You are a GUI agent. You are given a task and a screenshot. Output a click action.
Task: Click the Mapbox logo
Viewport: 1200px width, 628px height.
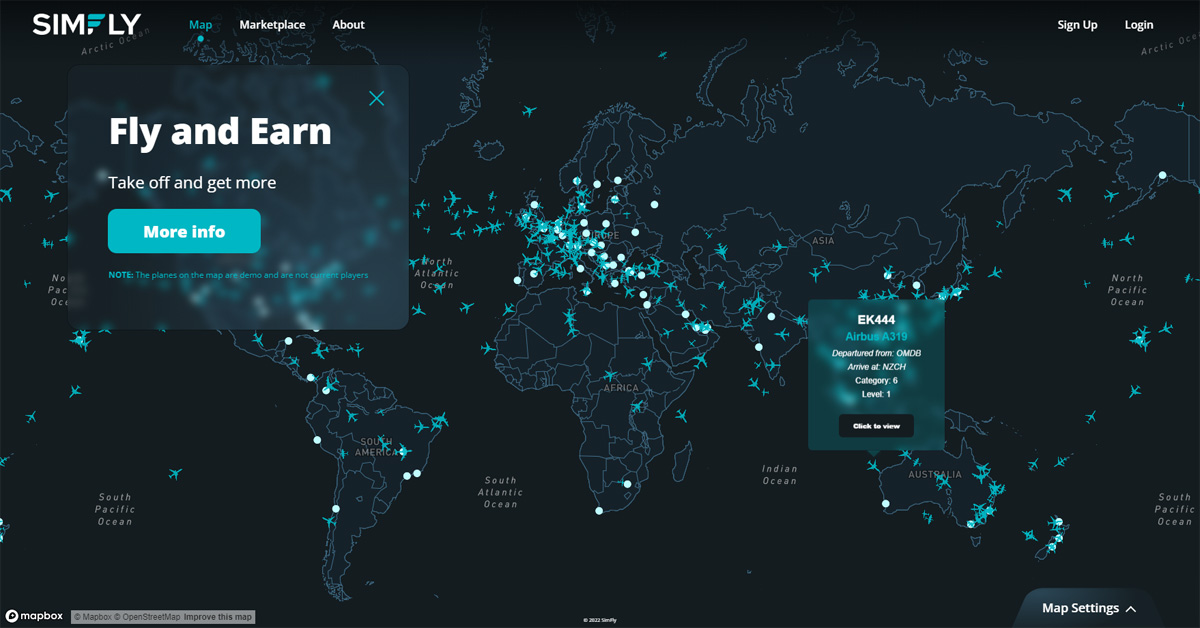[35, 616]
